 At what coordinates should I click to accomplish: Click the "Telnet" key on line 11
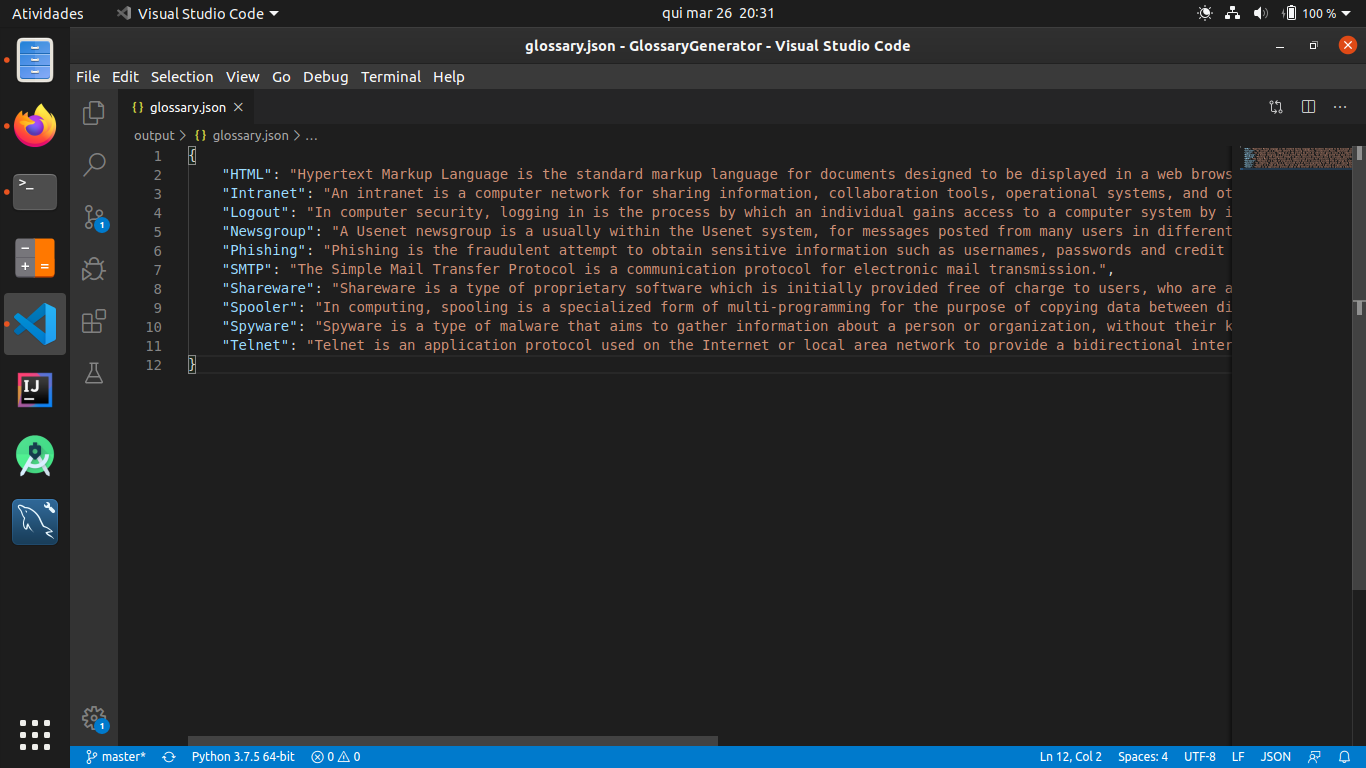point(256,345)
